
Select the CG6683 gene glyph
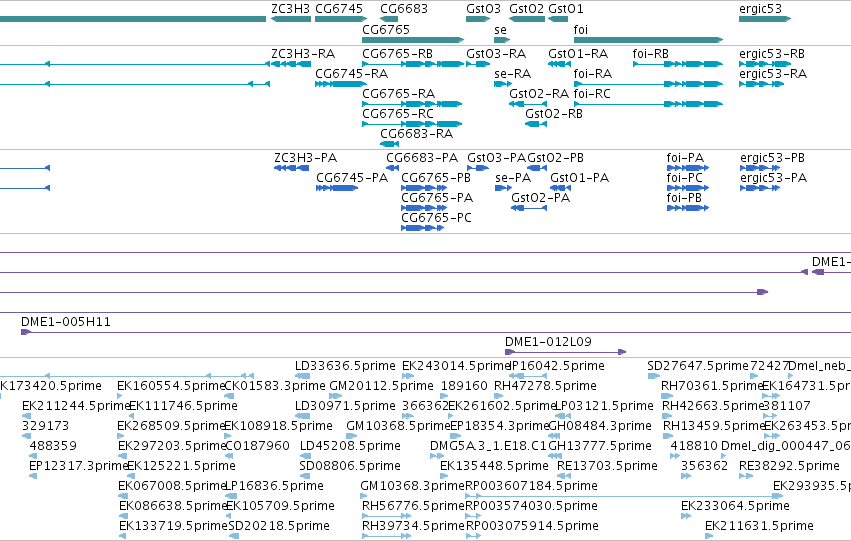[389, 19]
